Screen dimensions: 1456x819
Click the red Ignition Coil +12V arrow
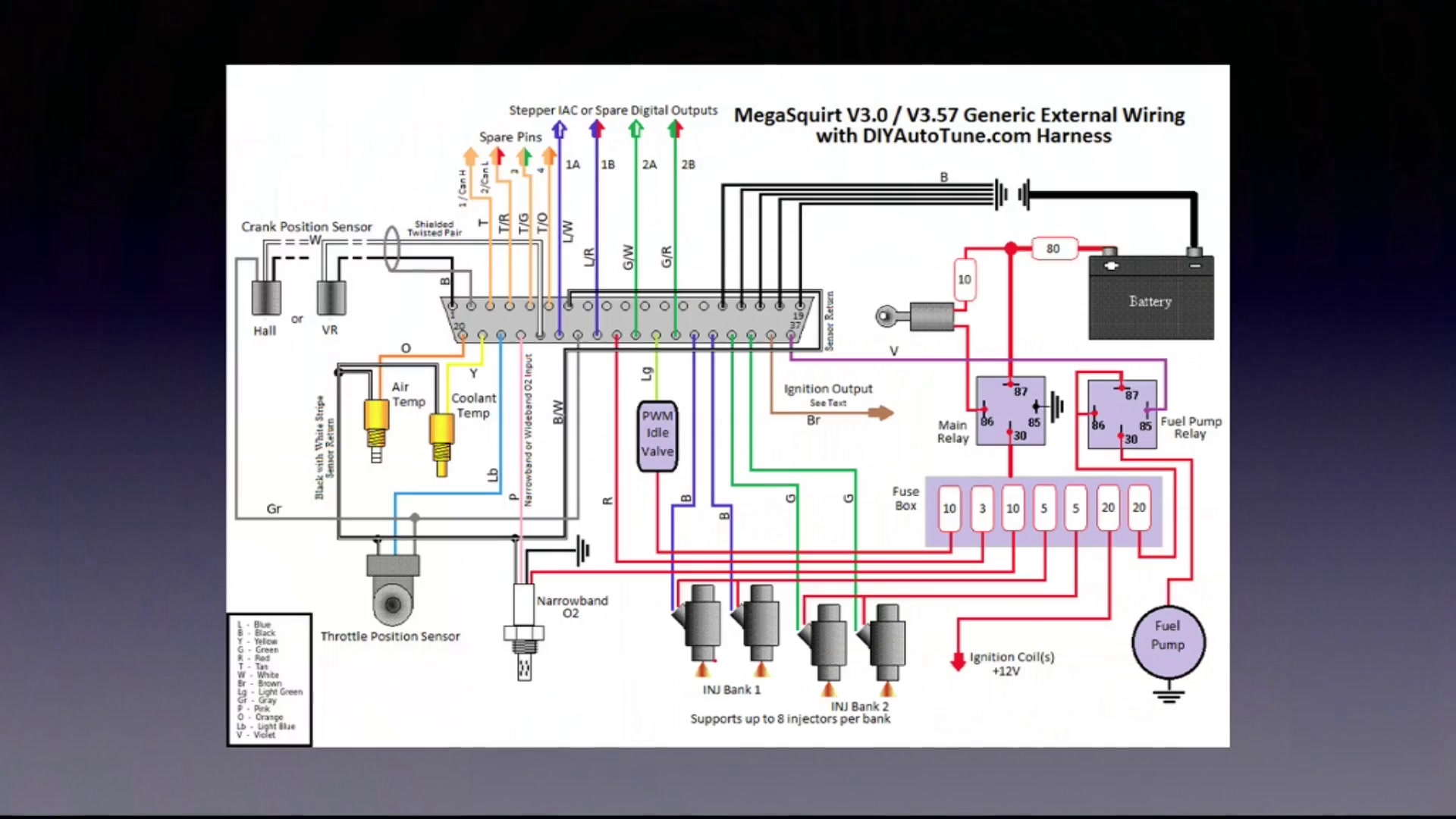tap(958, 661)
